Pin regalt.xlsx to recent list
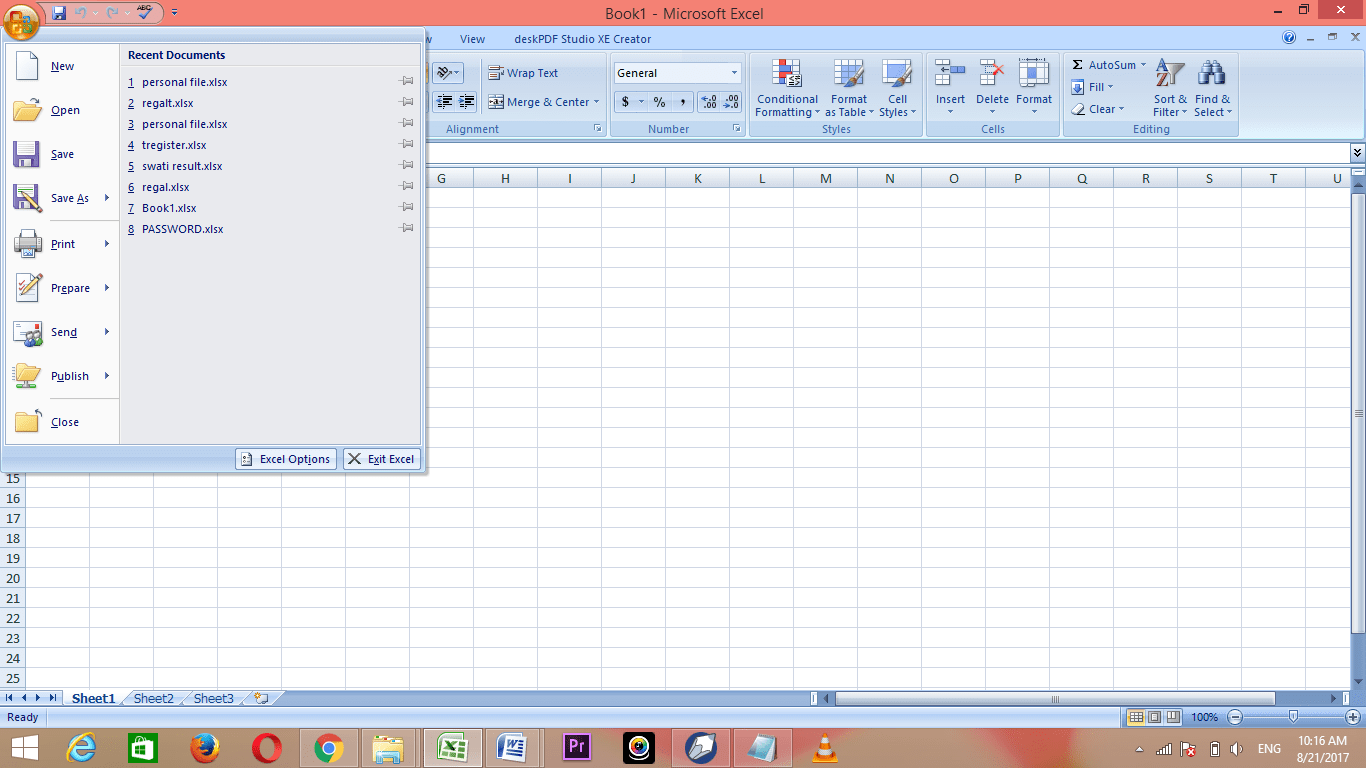The width and height of the screenshot is (1366, 768). coord(406,103)
